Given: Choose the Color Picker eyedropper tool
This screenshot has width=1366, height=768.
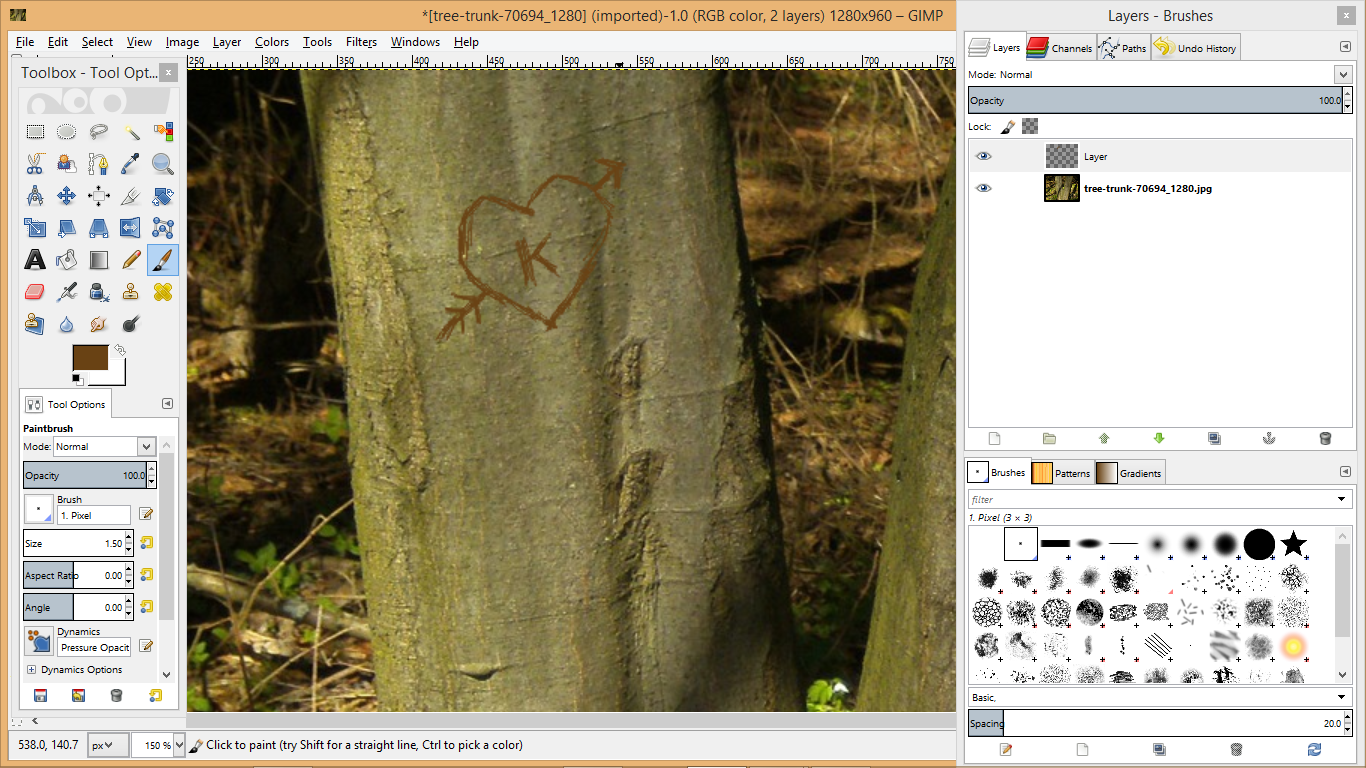Looking at the screenshot, I should point(131,163).
